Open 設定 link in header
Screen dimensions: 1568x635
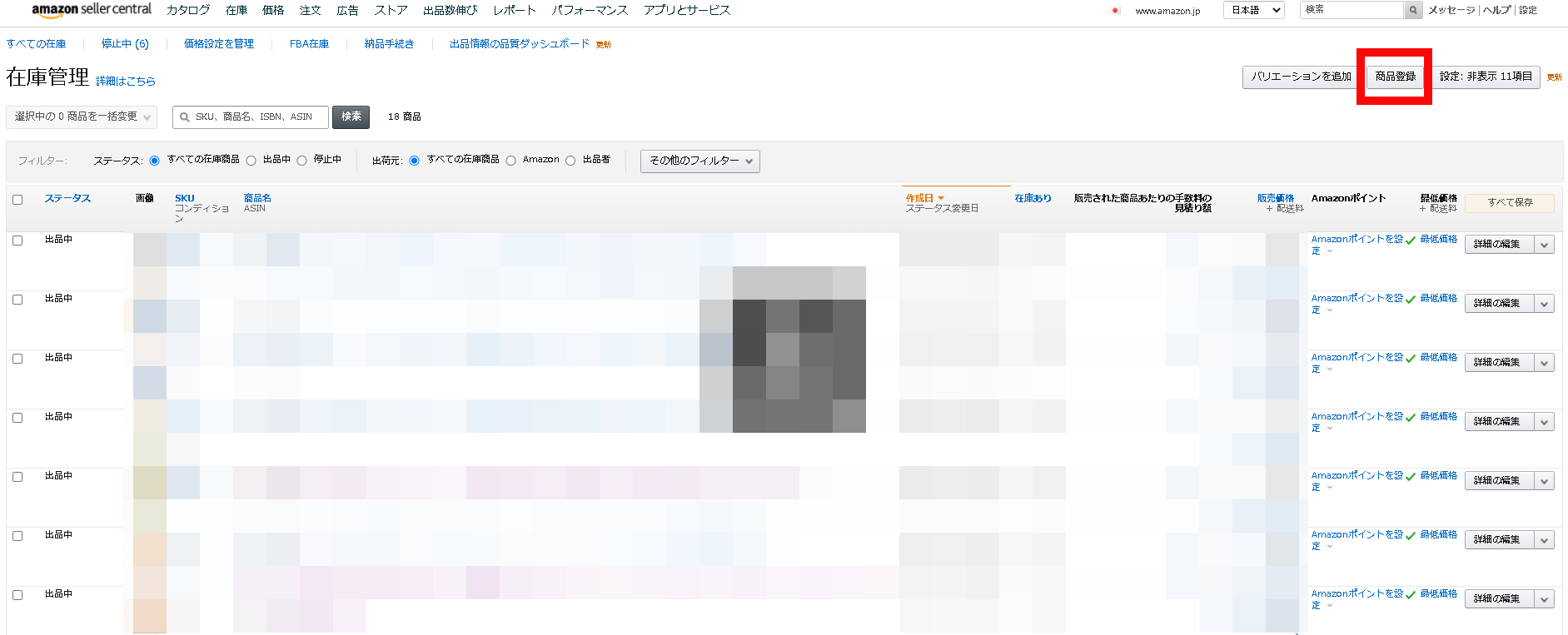pos(1528,10)
